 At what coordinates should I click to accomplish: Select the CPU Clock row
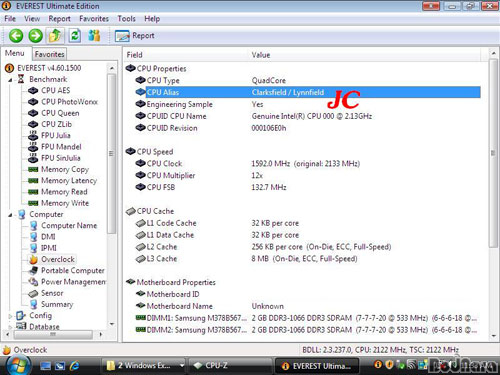click(303, 164)
